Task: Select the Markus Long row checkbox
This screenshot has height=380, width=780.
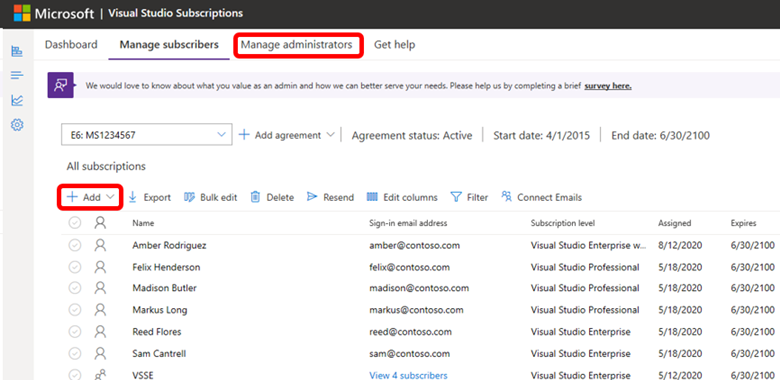Action: click(75, 310)
